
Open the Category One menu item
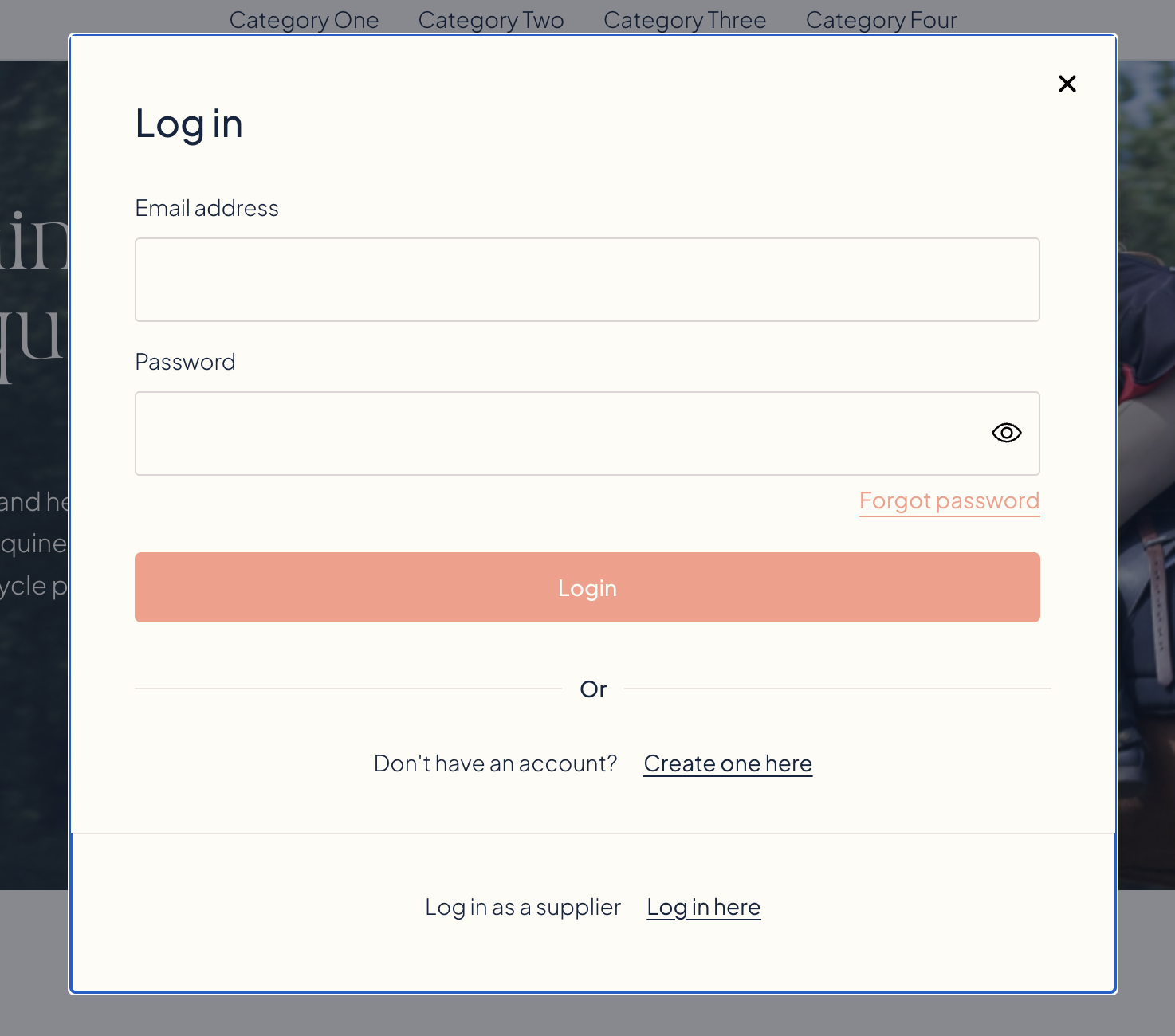click(304, 20)
